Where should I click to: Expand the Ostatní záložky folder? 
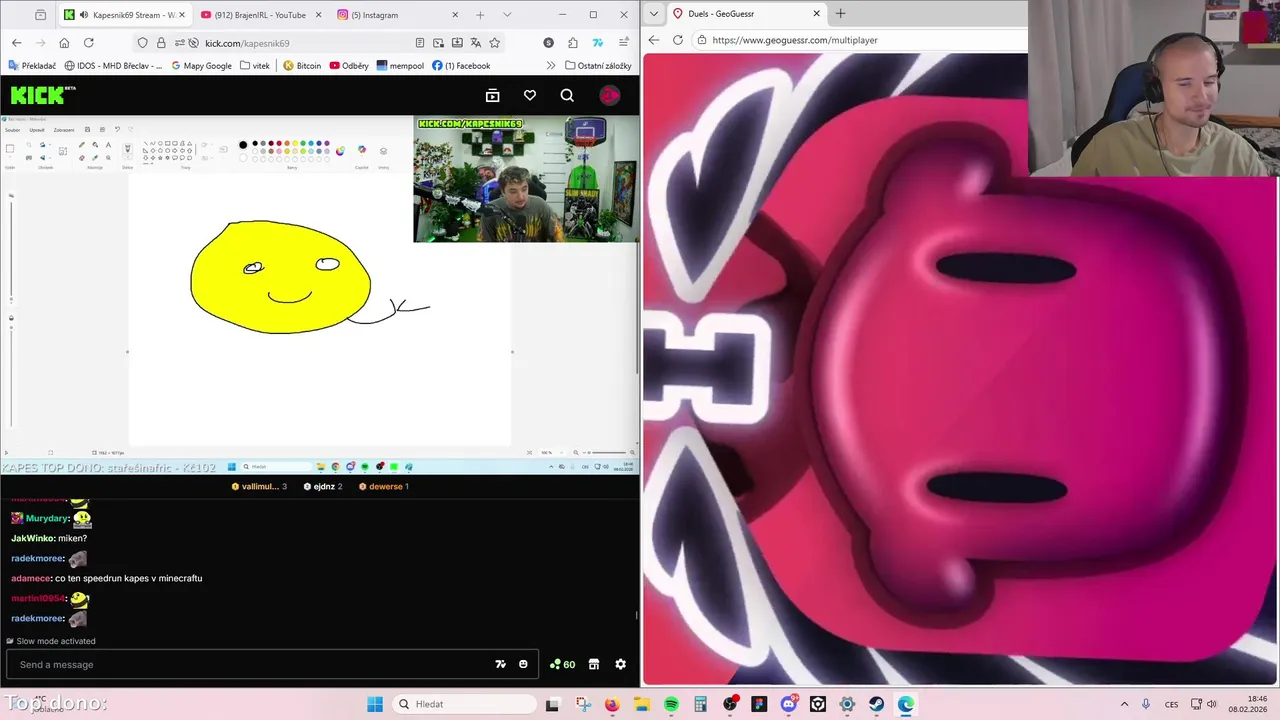(598, 66)
